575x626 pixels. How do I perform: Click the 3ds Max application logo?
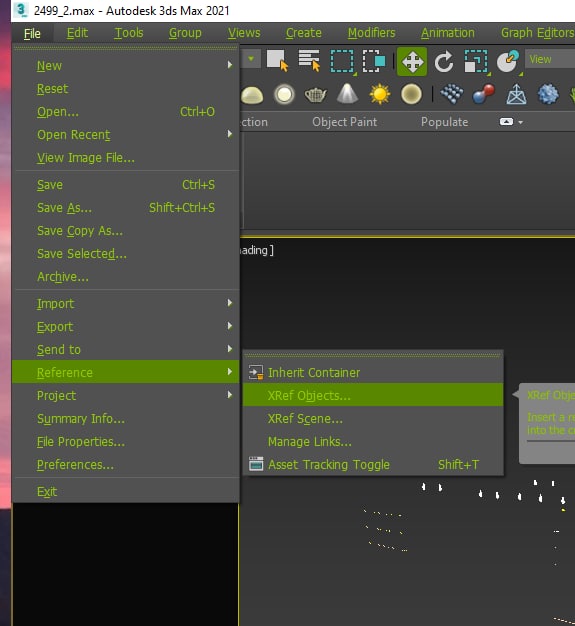tap(20, 10)
